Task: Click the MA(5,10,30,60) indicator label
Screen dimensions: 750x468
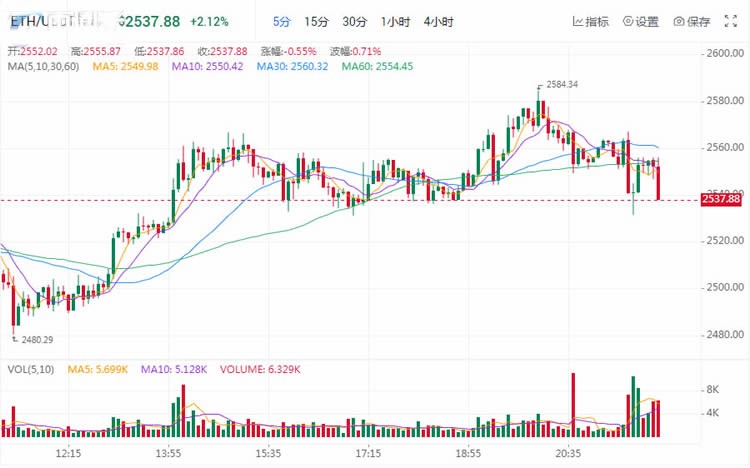Action: pos(44,67)
